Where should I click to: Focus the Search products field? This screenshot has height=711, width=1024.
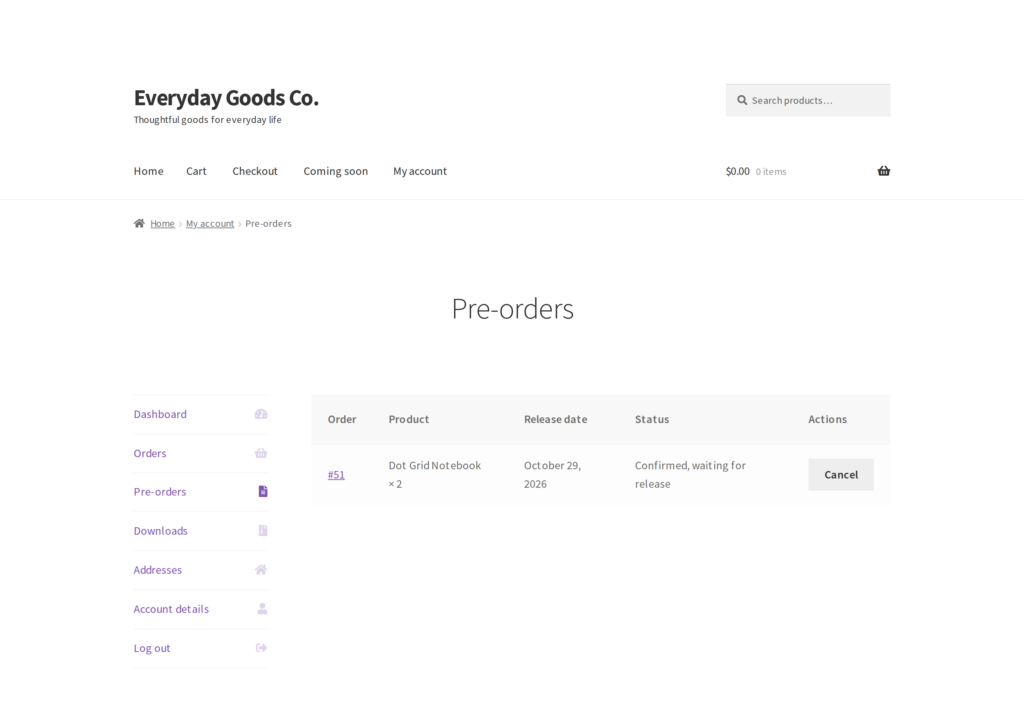[808, 101]
